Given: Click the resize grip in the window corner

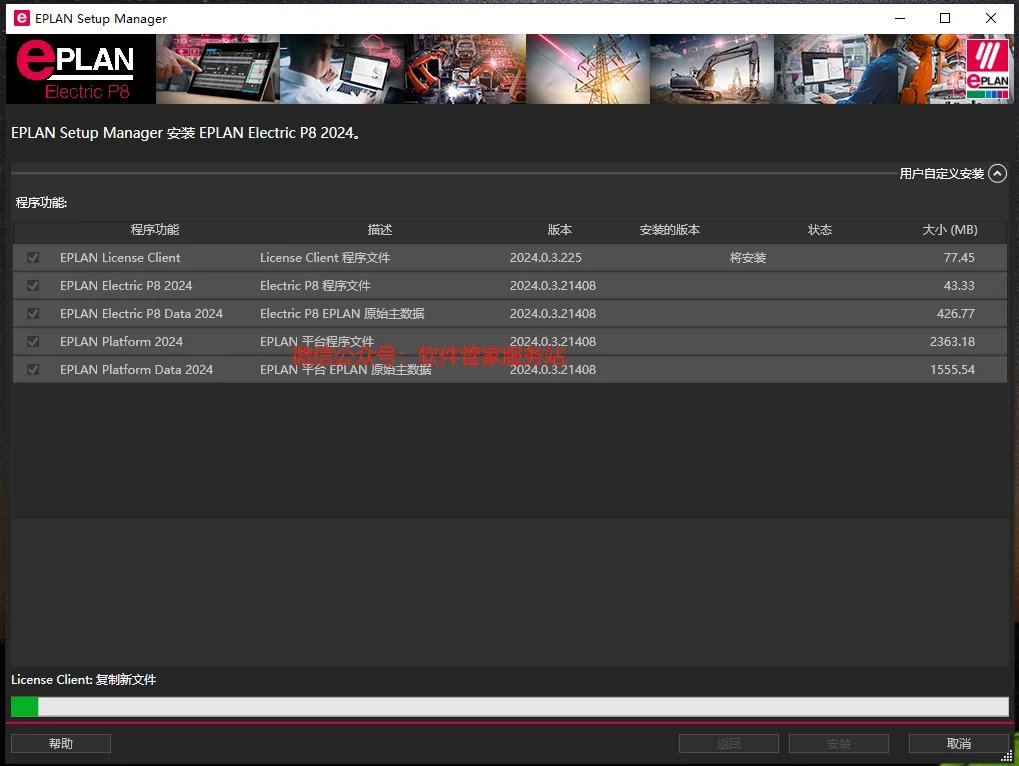Looking at the screenshot, I should (1007, 756).
